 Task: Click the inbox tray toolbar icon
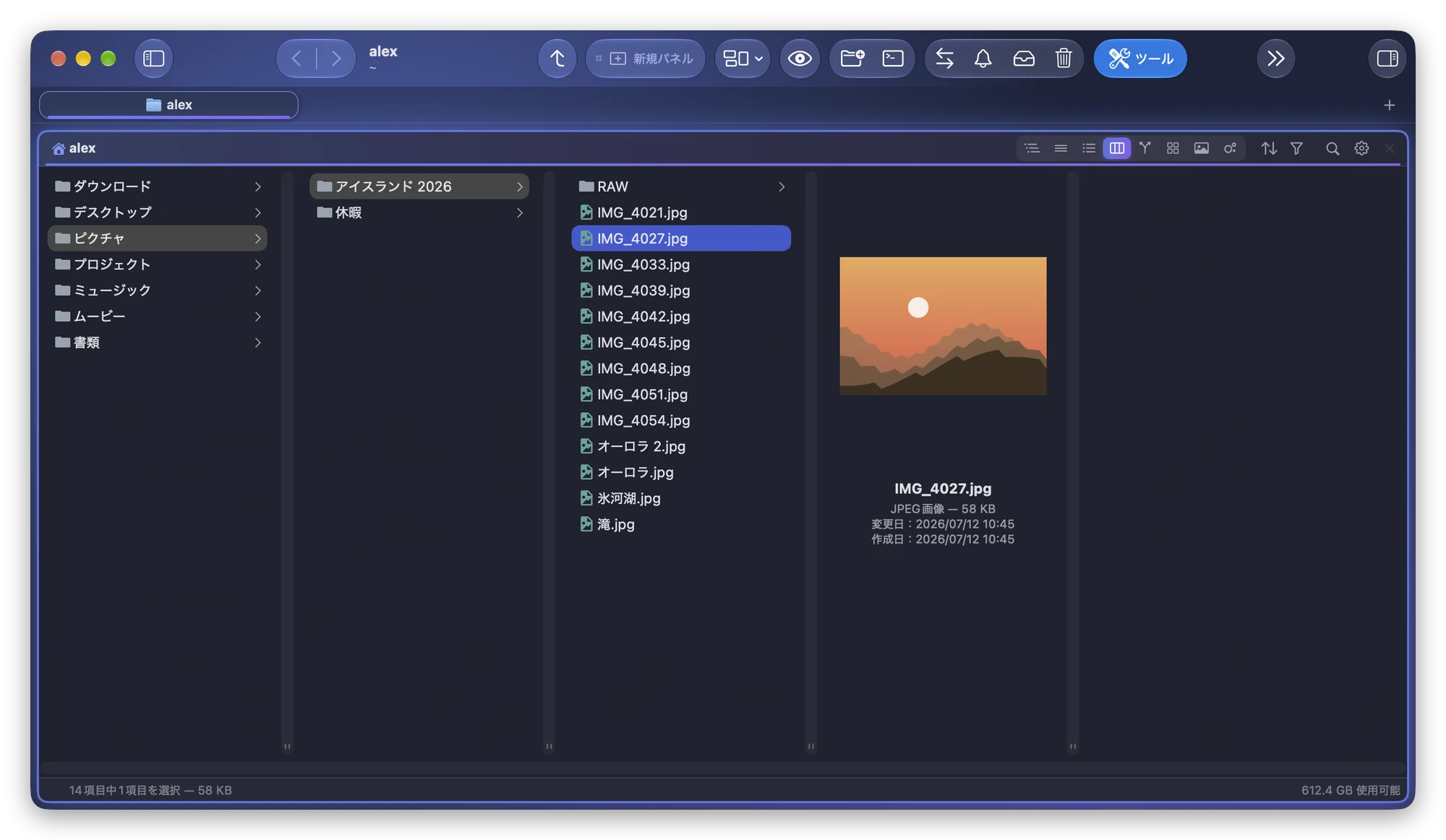1024,59
